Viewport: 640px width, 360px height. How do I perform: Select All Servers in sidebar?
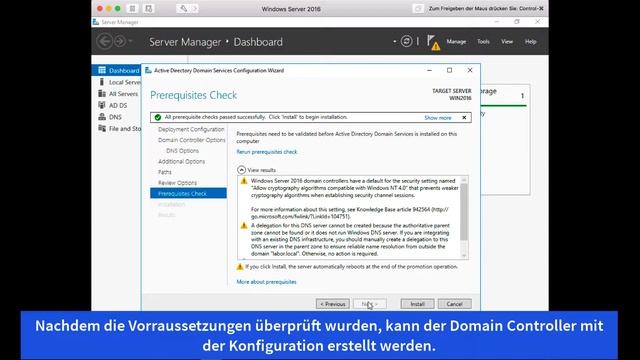116,93
